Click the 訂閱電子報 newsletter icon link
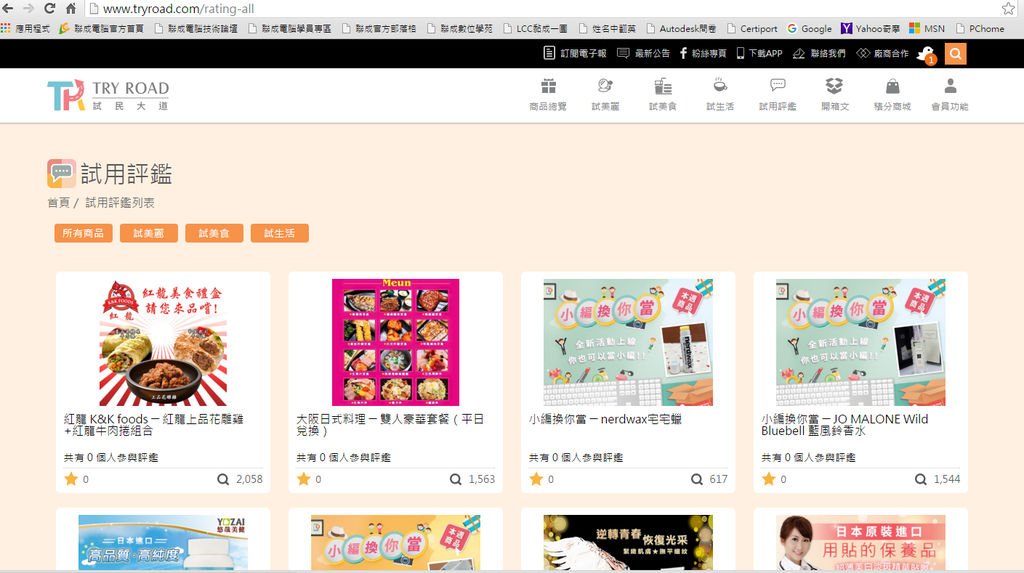This screenshot has width=1024, height=573. [x=575, y=54]
